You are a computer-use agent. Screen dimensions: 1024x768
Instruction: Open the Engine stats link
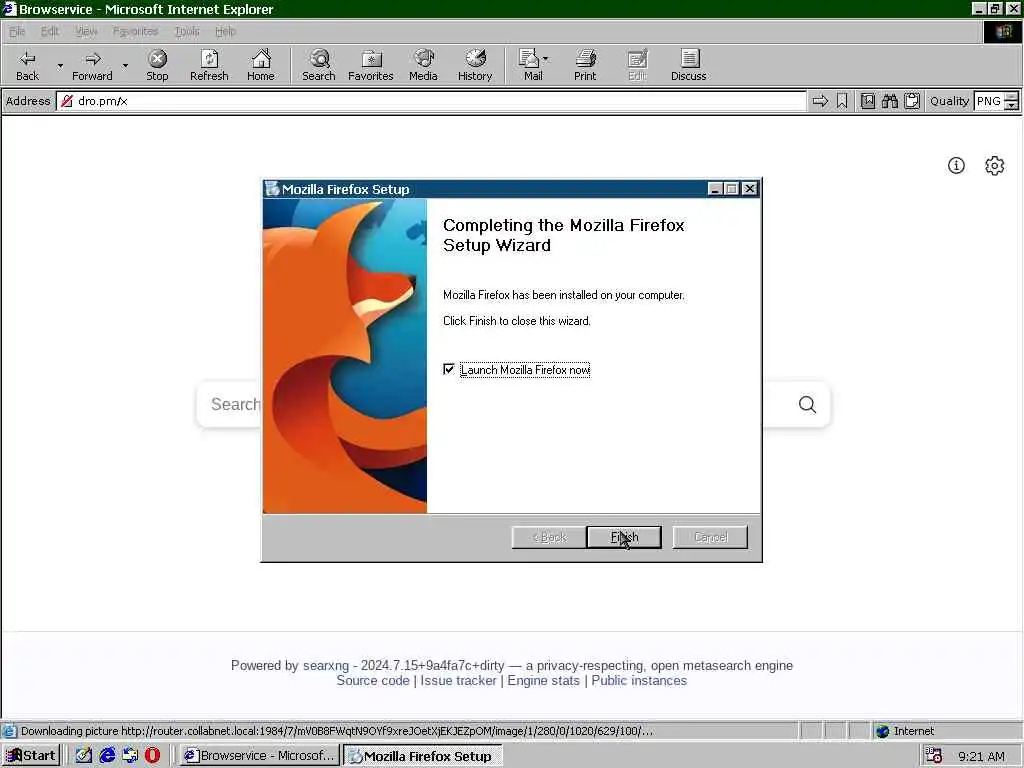click(543, 680)
